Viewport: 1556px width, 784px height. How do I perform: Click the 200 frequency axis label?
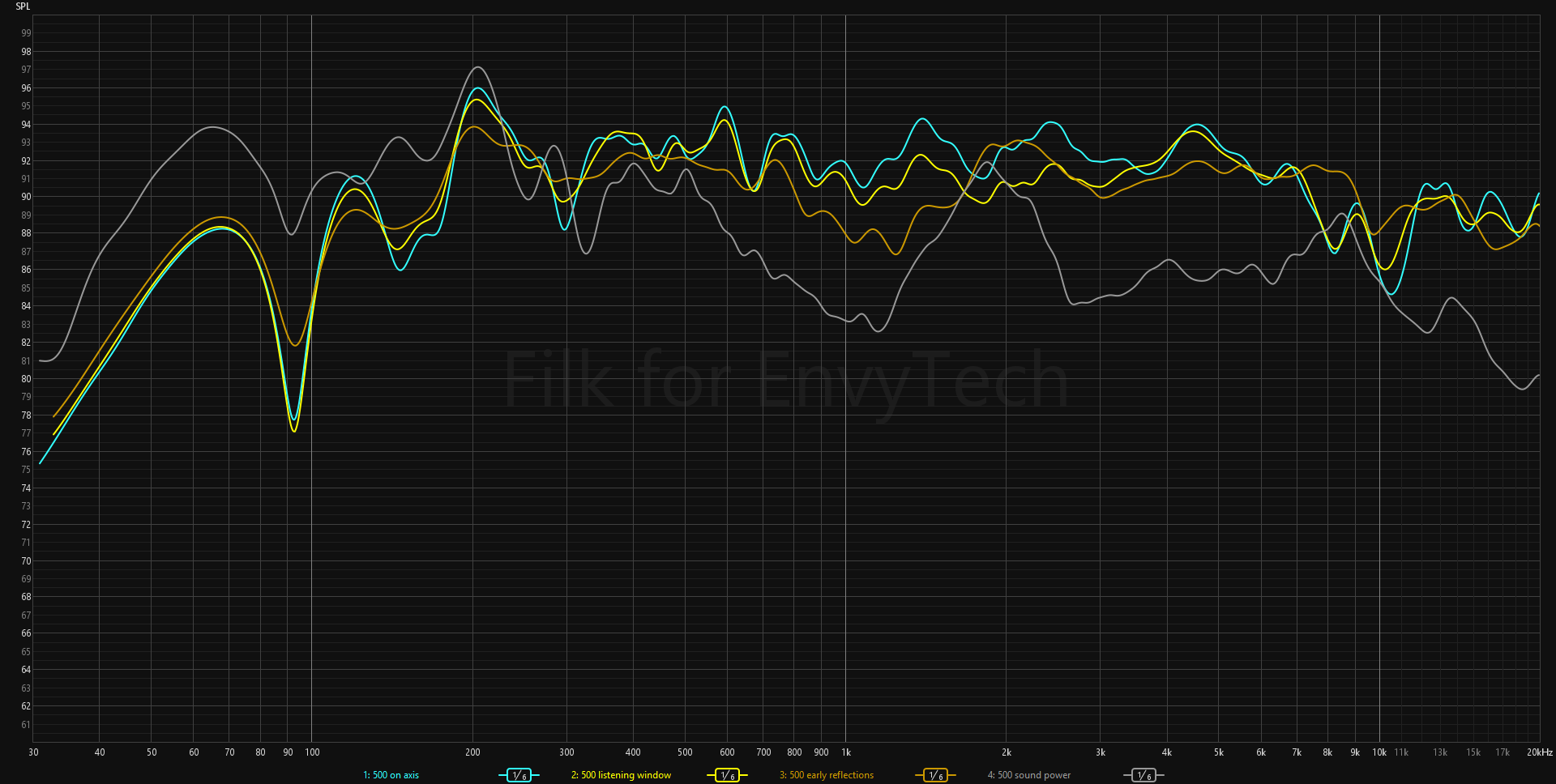click(472, 752)
